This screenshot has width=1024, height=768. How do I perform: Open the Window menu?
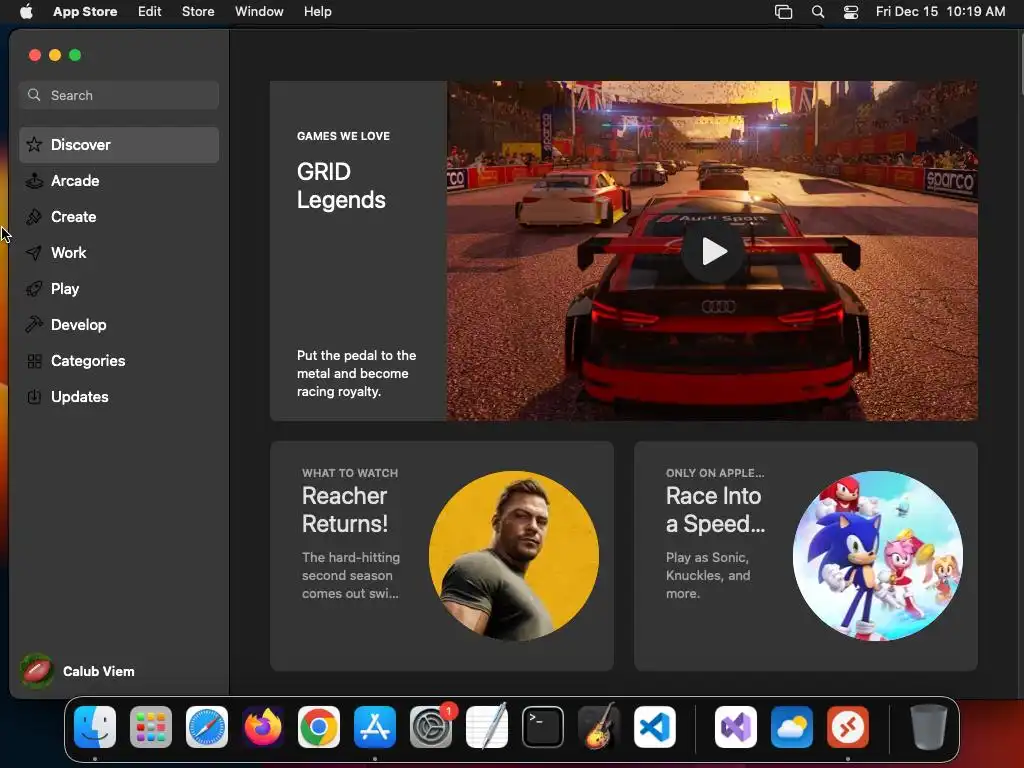[x=259, y=11]
